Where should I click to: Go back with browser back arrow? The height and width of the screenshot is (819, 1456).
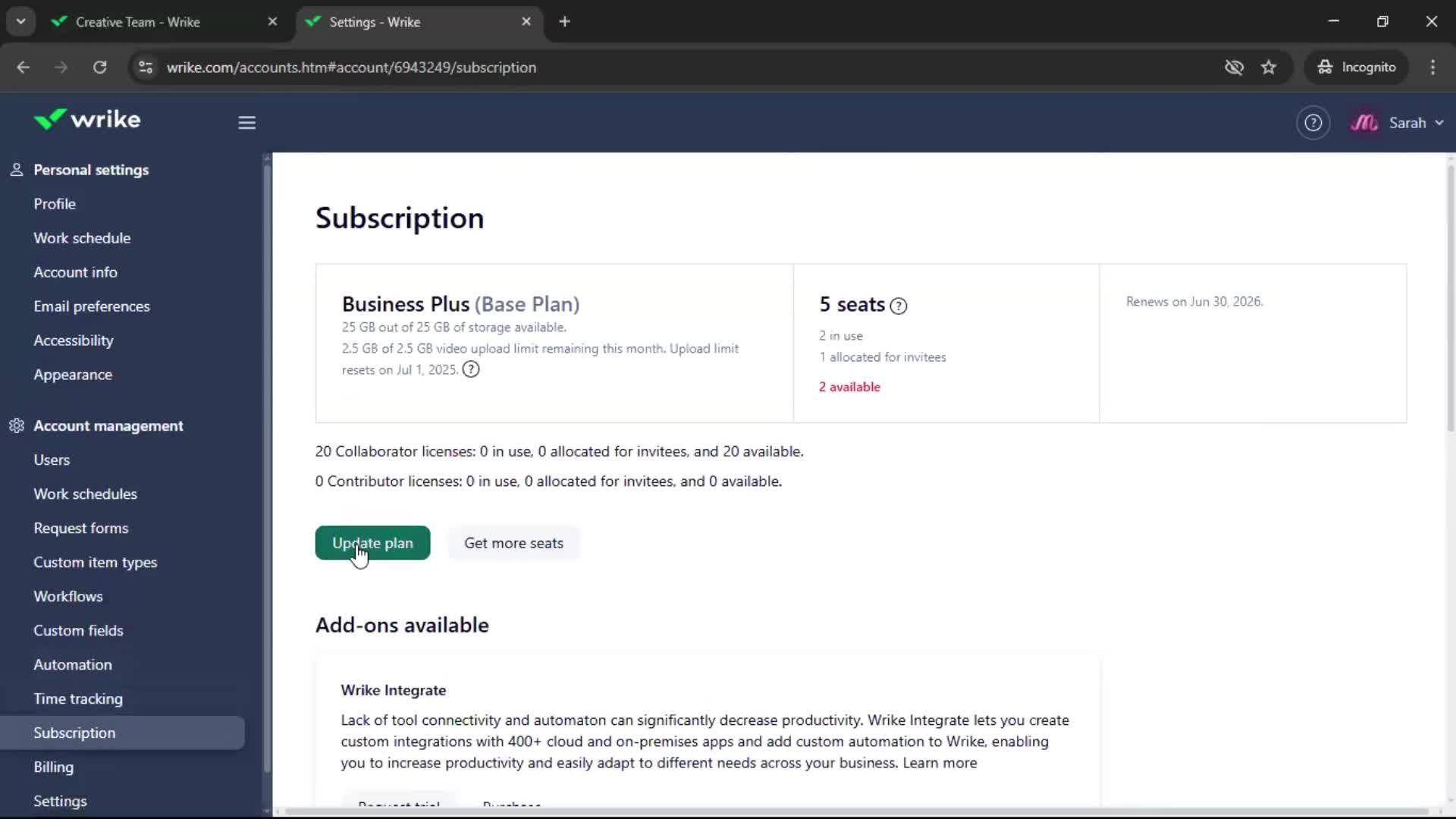(x=24, y=67)
